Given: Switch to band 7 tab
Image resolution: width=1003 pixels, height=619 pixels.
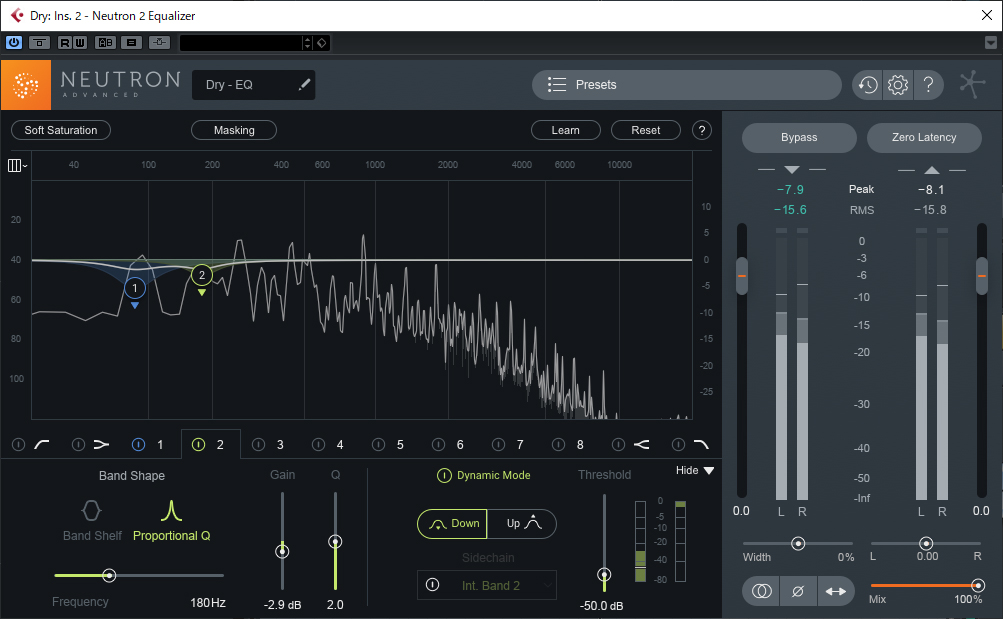Looking at the screenshot, I should [520, 444].
